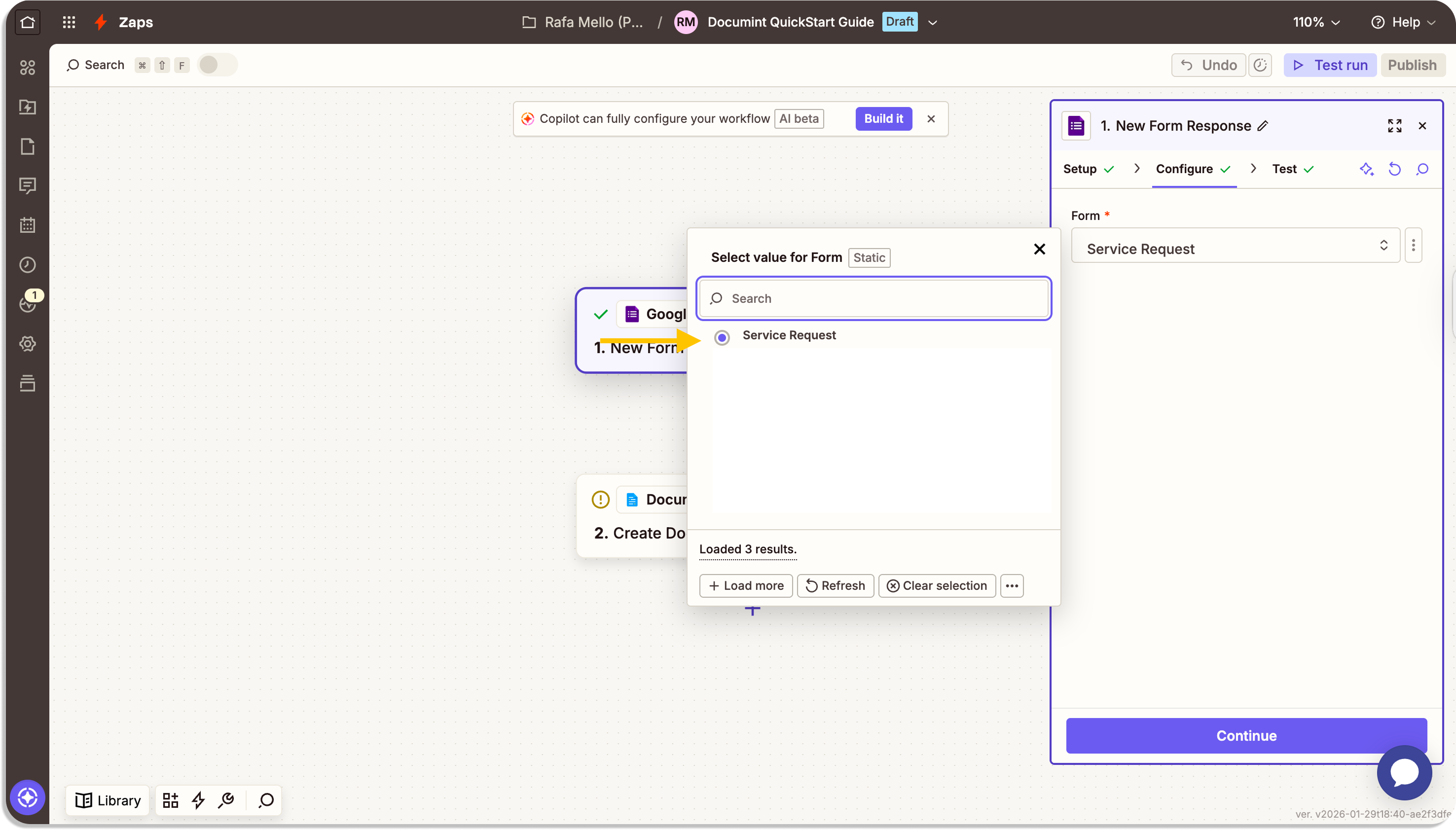Screen dimensions: 1456x830
Task: Expand the 110% zoom level dropdown
Action: 1316,22
